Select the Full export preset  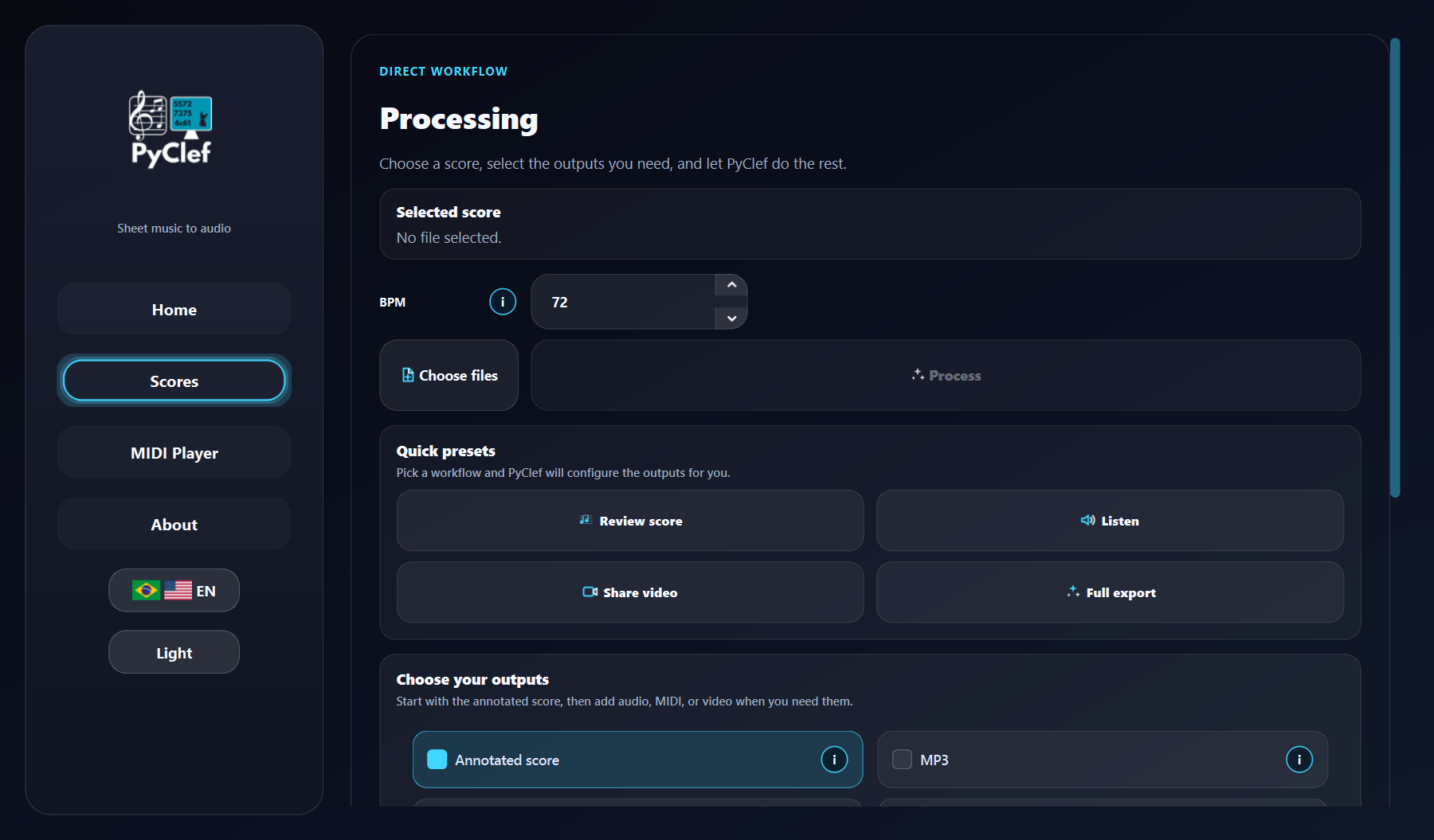pyautogui.click(x=1110, y=592)
